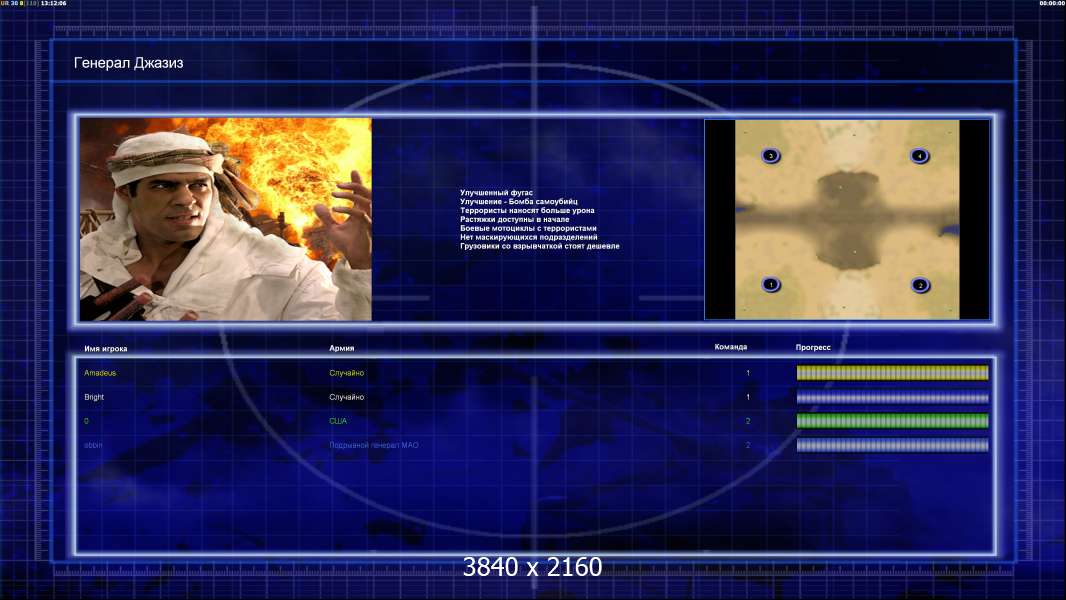1066x600 pixels.
Task: Select player name "Bright"
Action: point(94,397)
